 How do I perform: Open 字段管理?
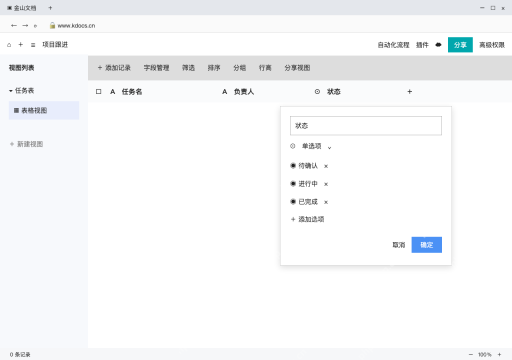[x=156, y=68]
